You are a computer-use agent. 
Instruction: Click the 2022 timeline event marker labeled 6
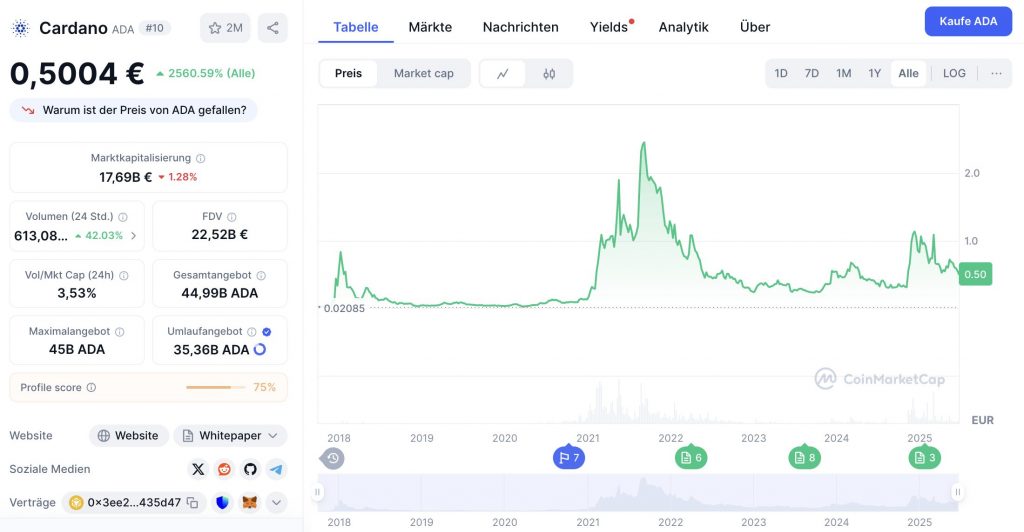tap(690, 458)
